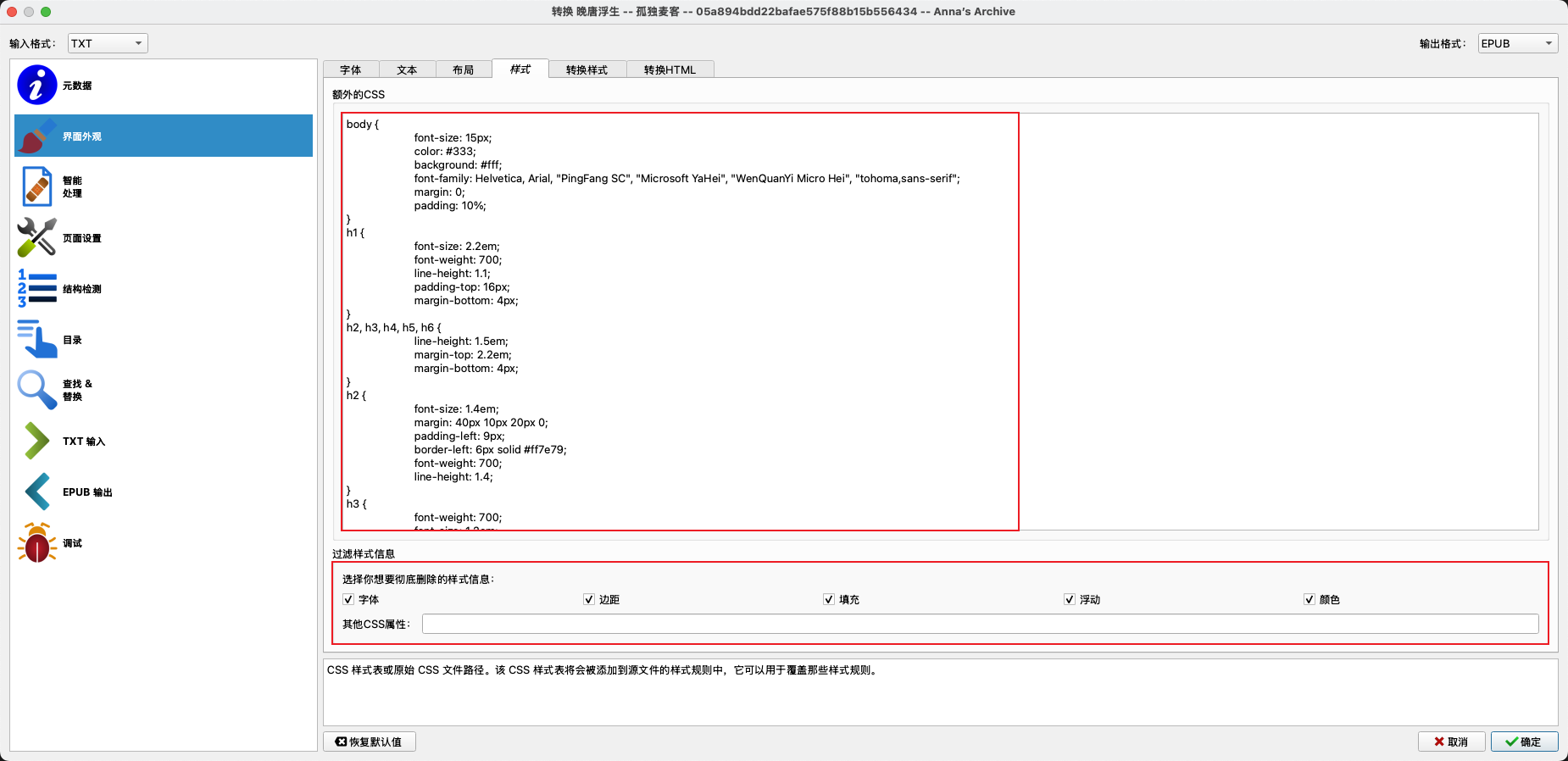The height and width of the screenshot is (761, 1568).
Task: Expand the input format TXT dropdown
Action: point(107,43)
